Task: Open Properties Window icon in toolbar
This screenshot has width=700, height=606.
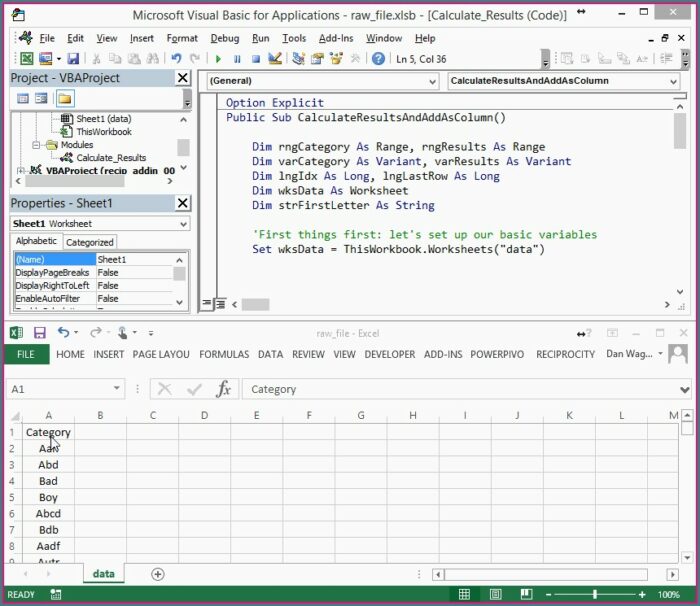Action: coord(317,59)
